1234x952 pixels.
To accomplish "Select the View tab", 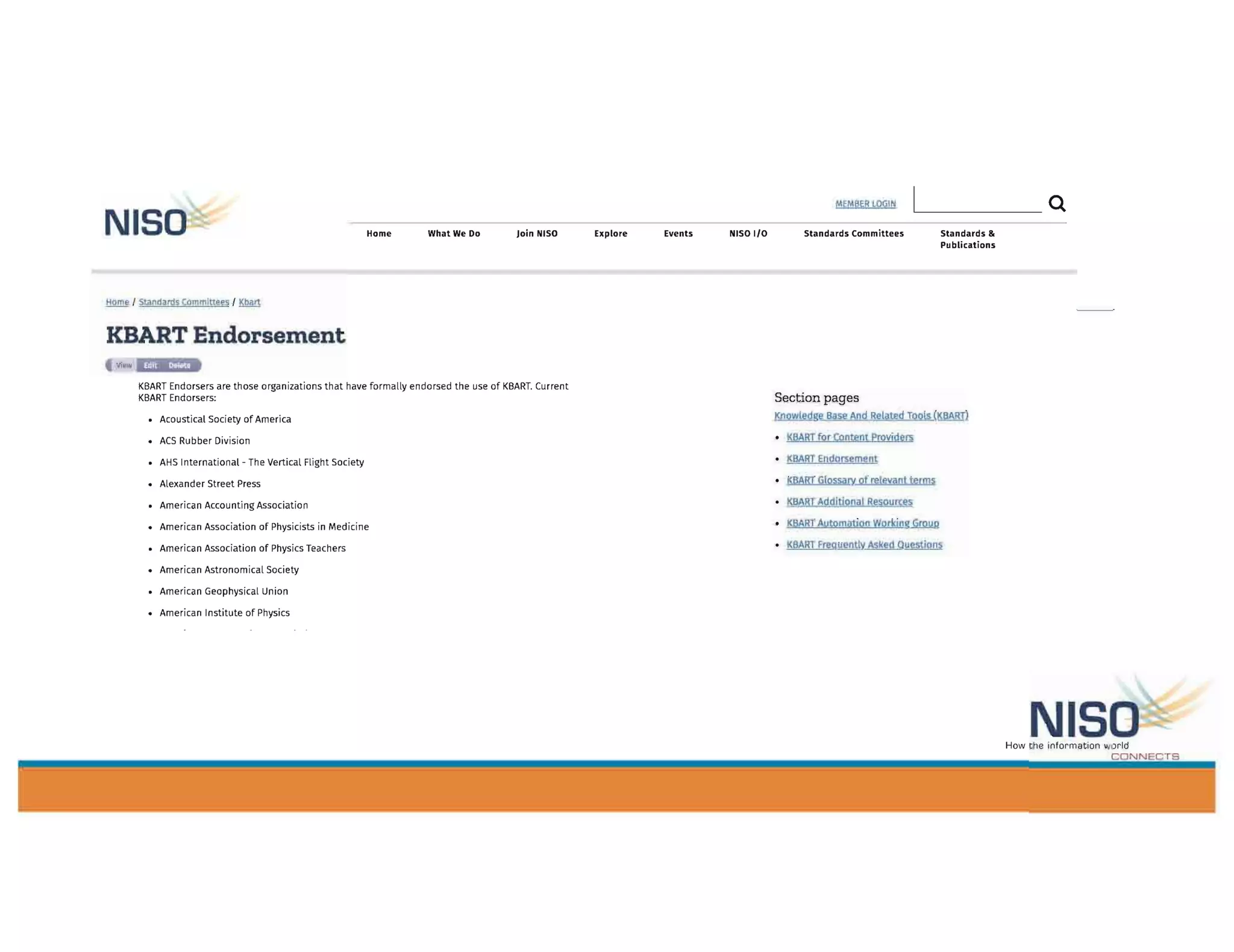I will point(124,365).
